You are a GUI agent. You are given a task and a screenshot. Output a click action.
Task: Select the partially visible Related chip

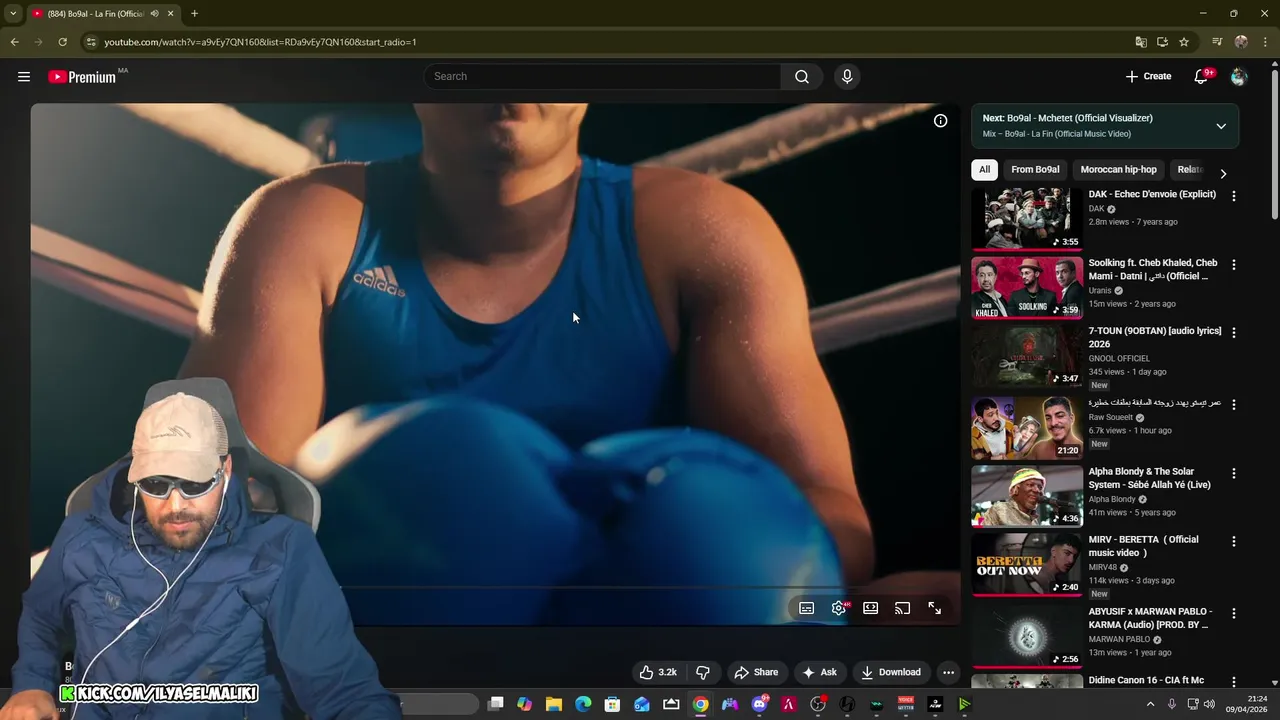point(1189,170)
